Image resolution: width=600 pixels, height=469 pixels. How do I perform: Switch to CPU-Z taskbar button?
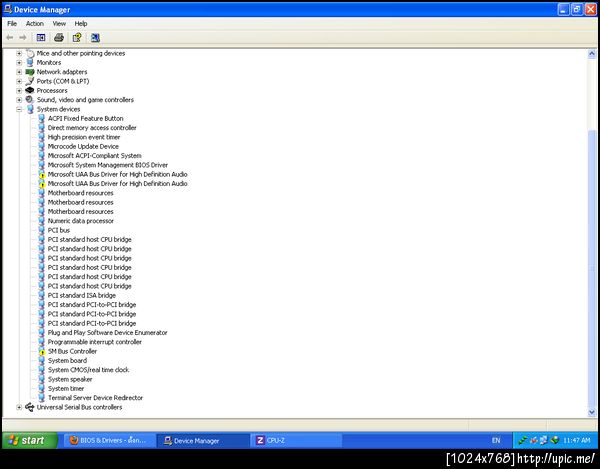(x=296, y=440)
